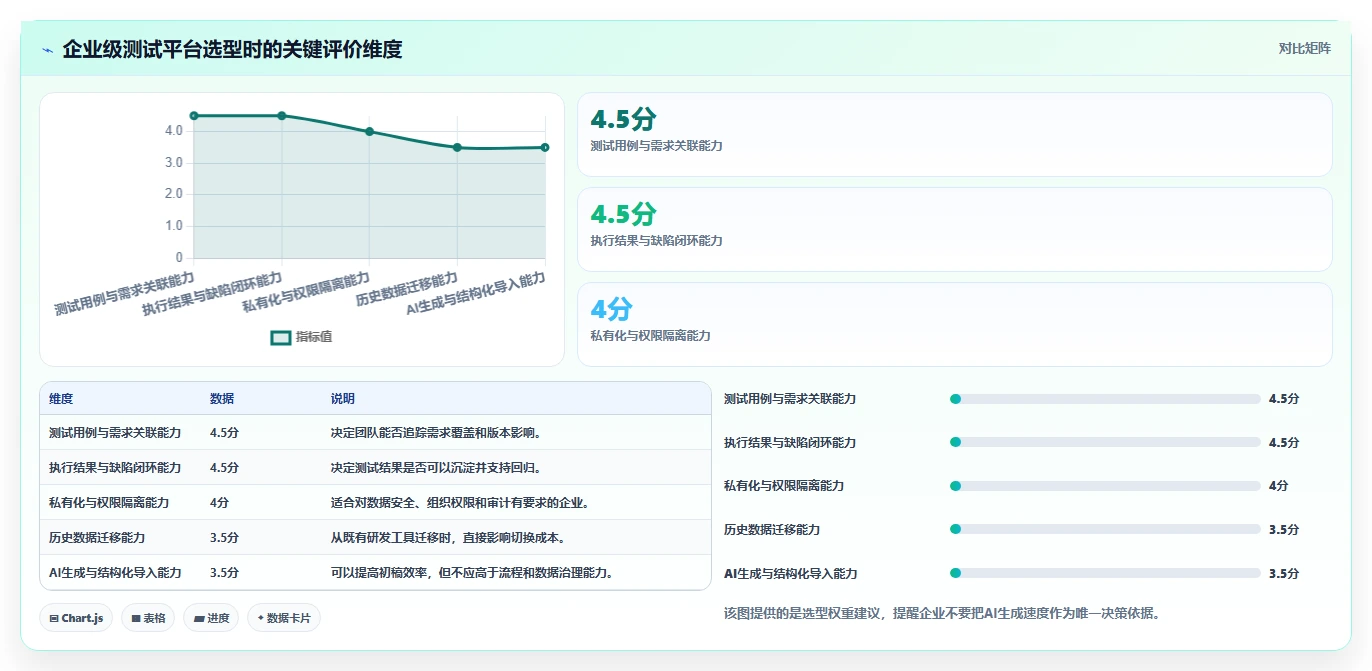Viewport: 1372px width, 671px height.
Task: Click the 历史数据迁移能力 progress bar
Action: 1105,529
